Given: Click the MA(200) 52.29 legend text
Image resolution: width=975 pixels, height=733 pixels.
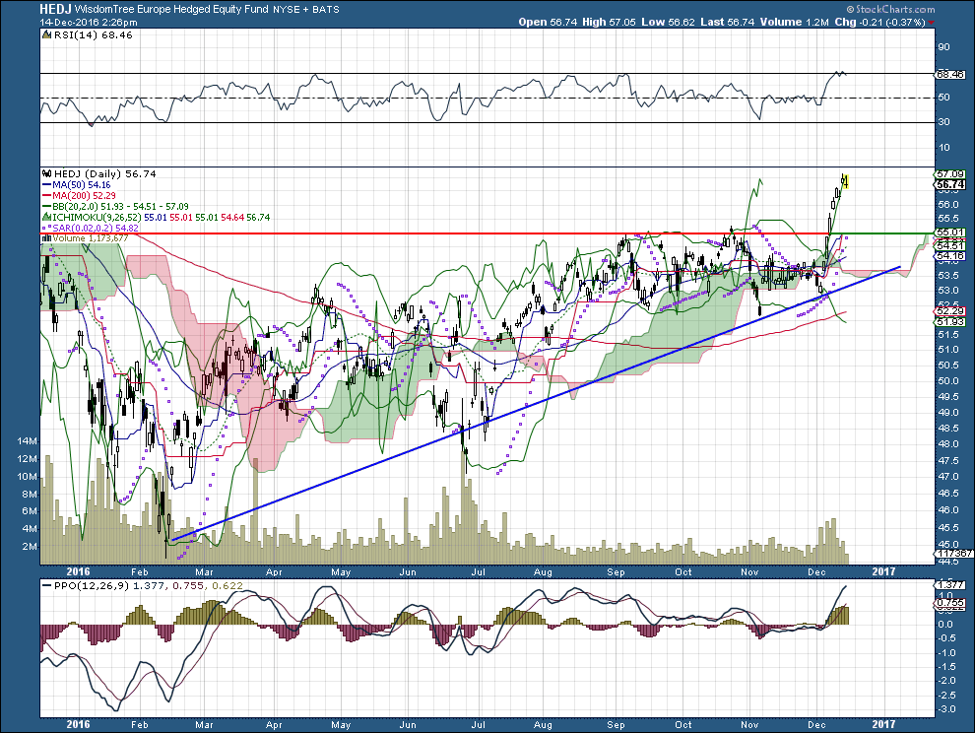Looking at the screenshot, I should pos(84,196).
